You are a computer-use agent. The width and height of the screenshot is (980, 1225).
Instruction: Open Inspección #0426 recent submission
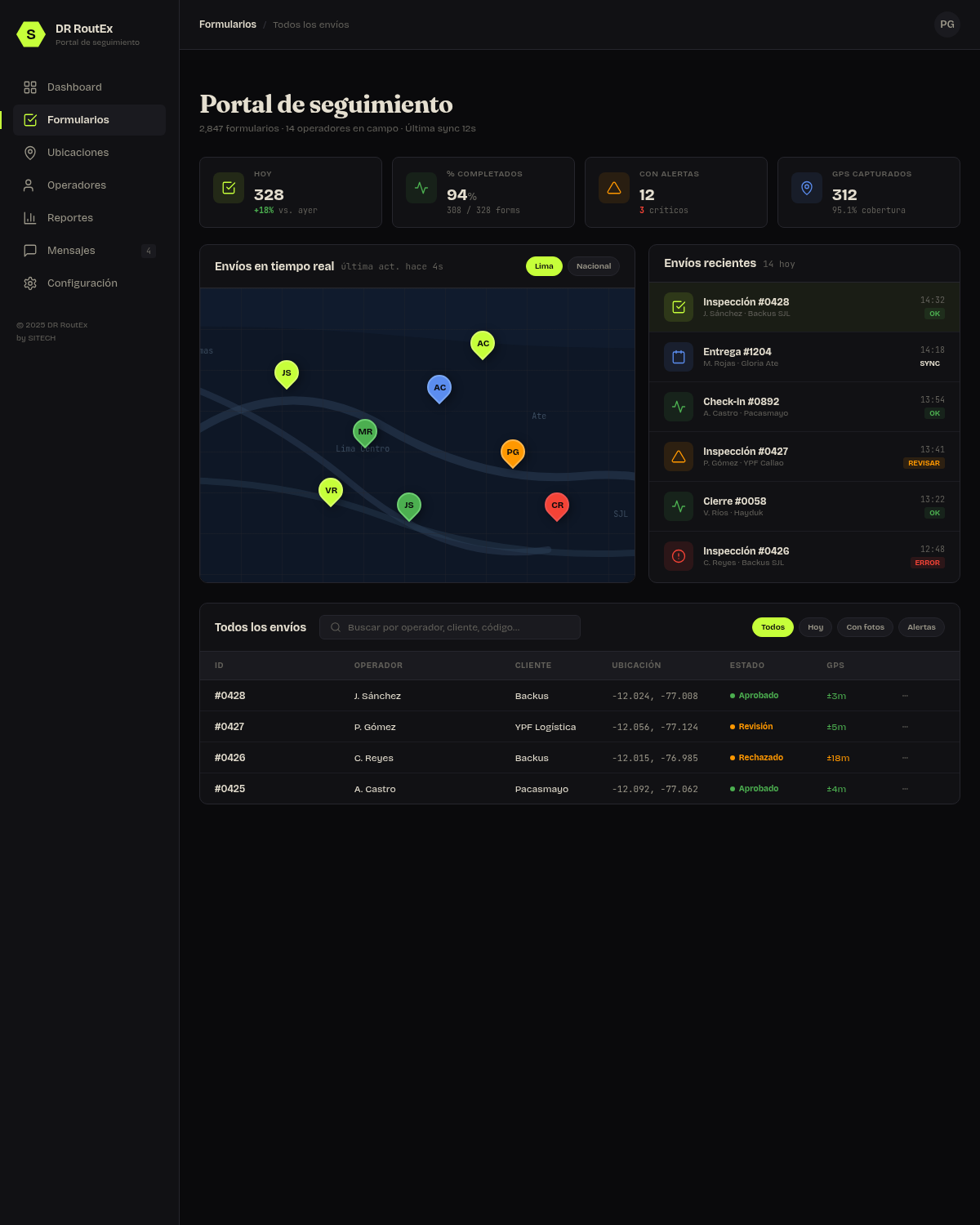point(804,556)
